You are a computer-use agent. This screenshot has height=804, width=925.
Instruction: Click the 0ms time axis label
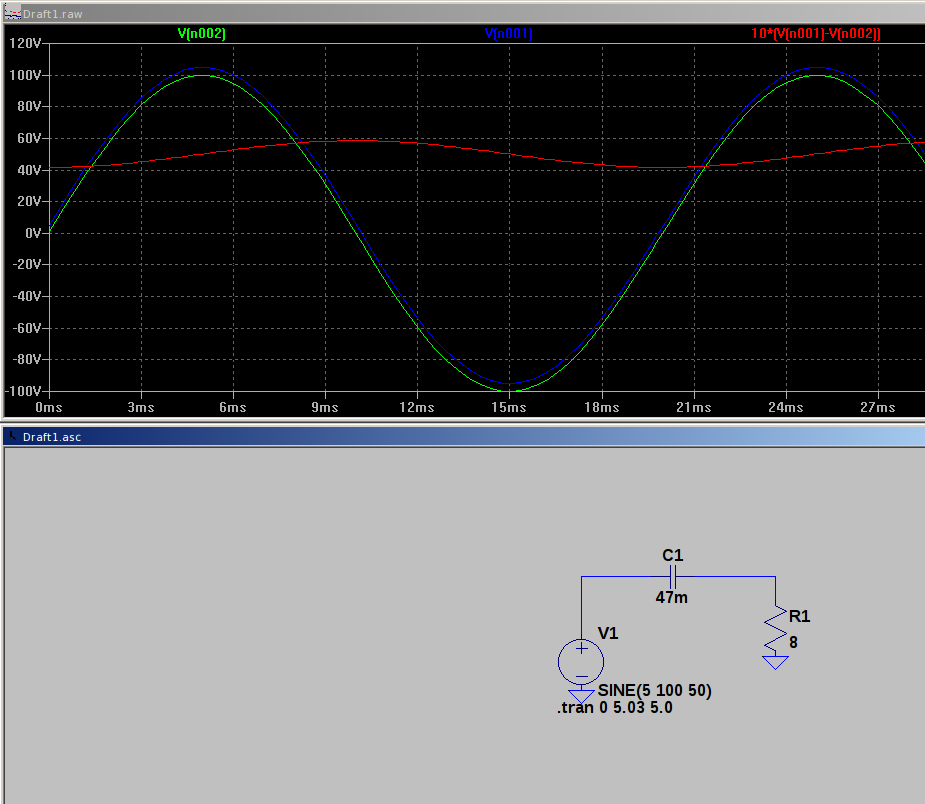pos(48,408)
